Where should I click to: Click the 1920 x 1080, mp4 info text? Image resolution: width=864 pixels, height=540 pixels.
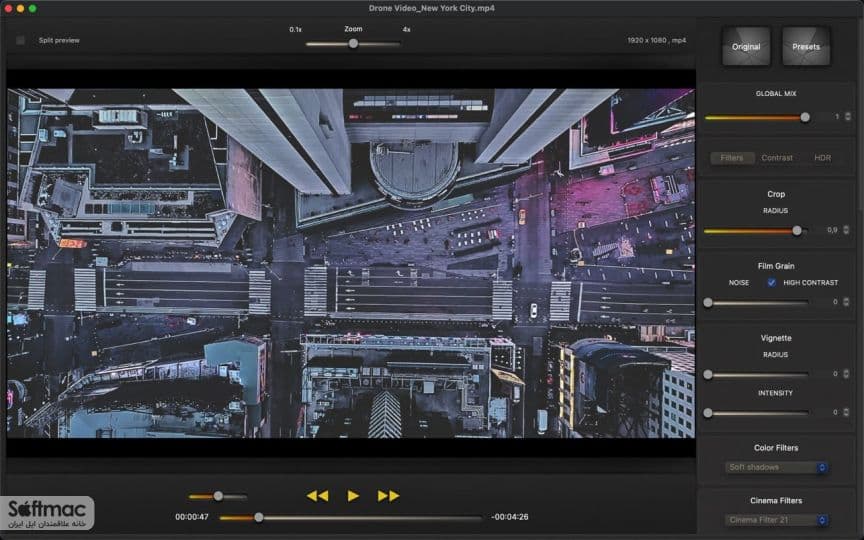(656, 40)
